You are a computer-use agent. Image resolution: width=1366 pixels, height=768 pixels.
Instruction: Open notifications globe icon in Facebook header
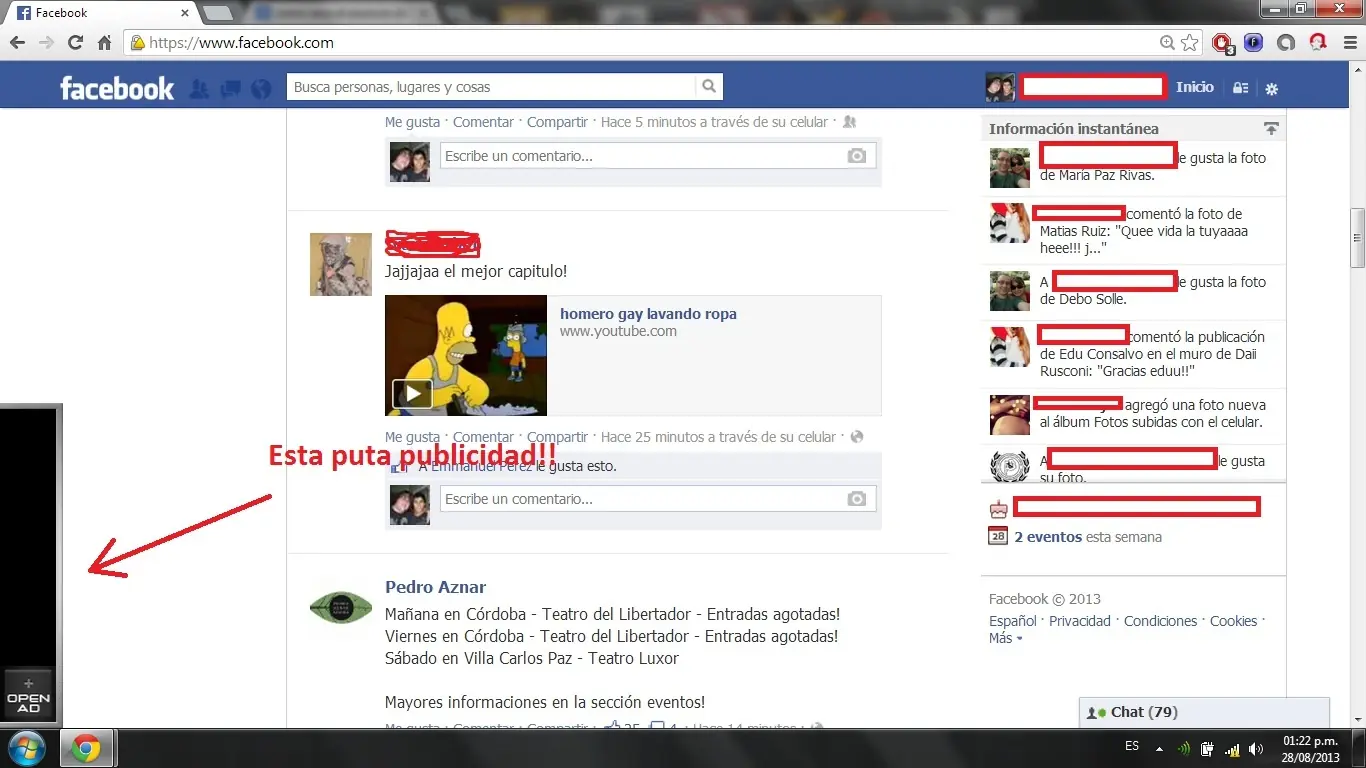coord(261,89)
